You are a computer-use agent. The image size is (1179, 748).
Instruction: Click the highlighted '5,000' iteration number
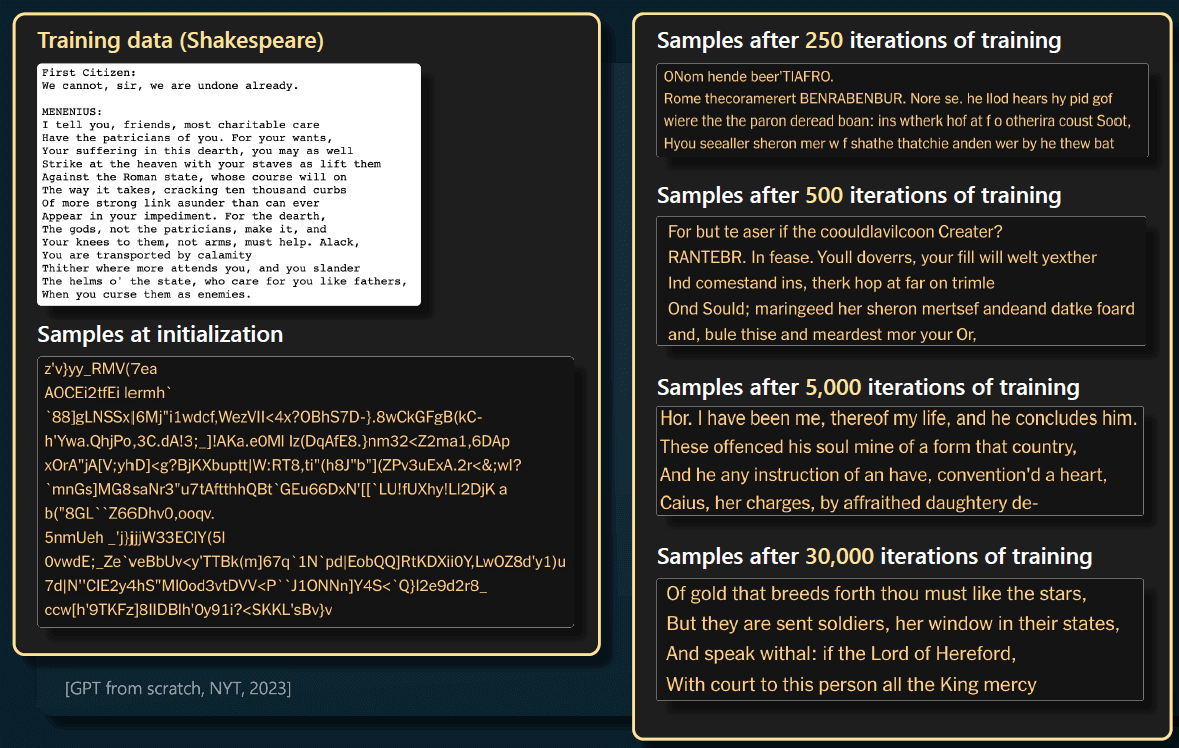click(x=835, y=387)
